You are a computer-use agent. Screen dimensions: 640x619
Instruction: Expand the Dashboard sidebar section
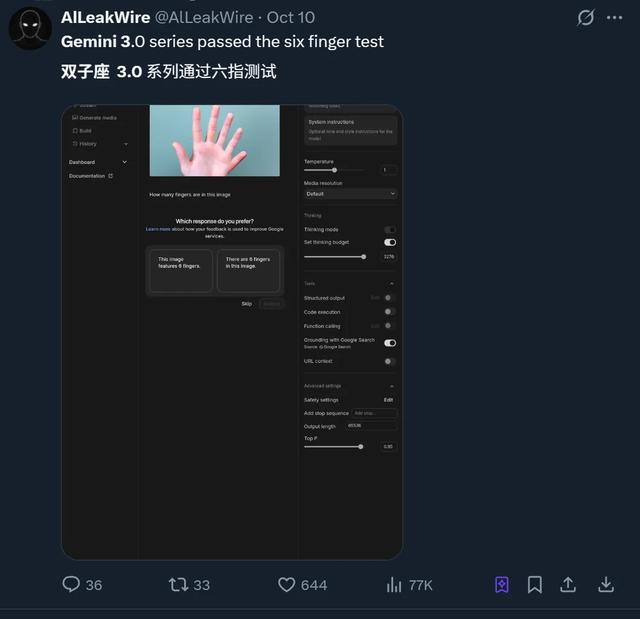point(125,162)
